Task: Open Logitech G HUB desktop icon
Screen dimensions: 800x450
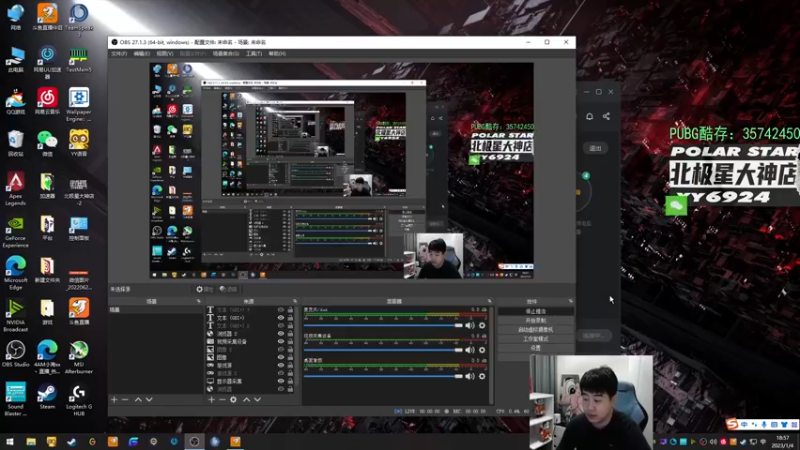Action: [x=79, y=400]
